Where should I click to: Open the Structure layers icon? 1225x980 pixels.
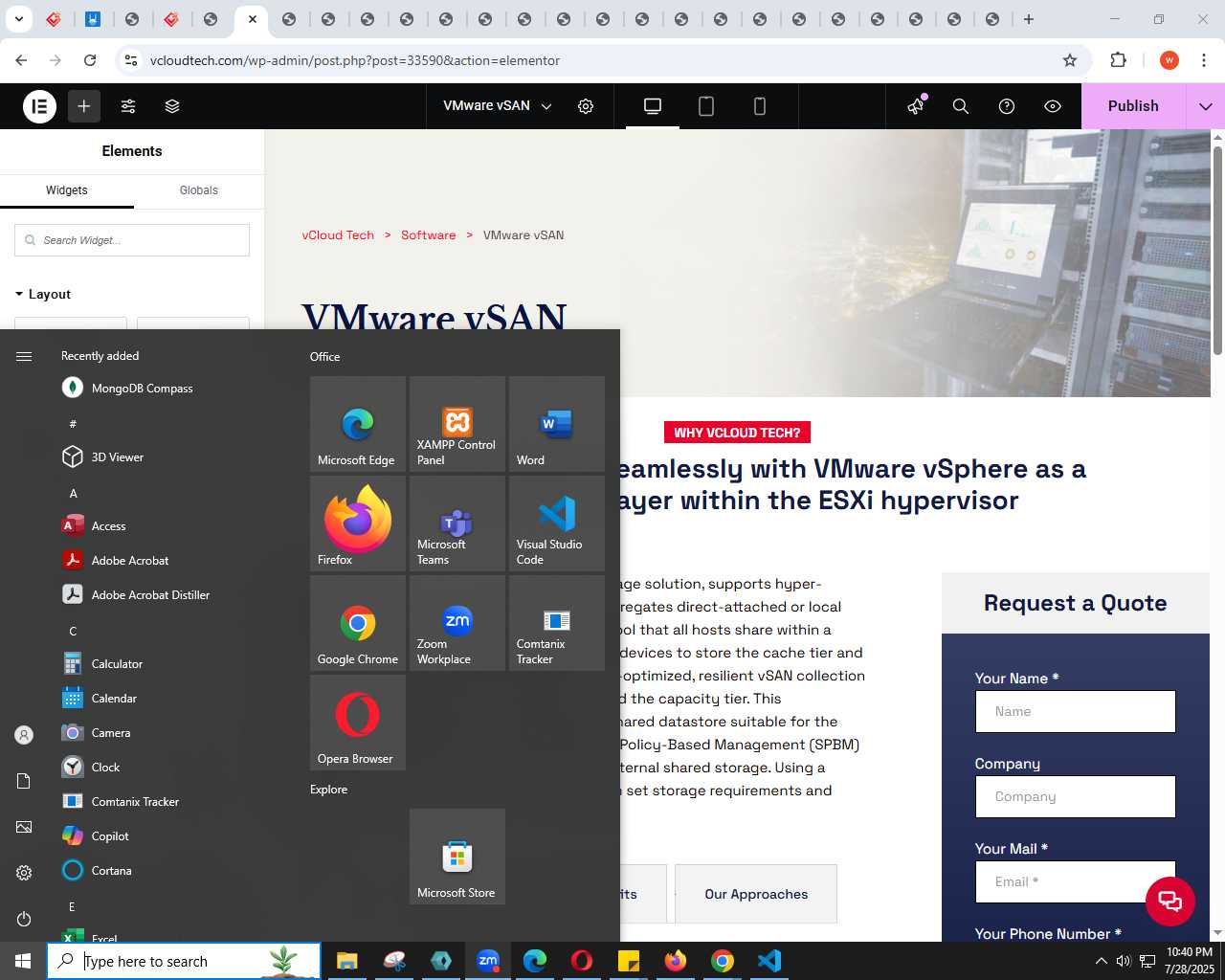[172, 106]
